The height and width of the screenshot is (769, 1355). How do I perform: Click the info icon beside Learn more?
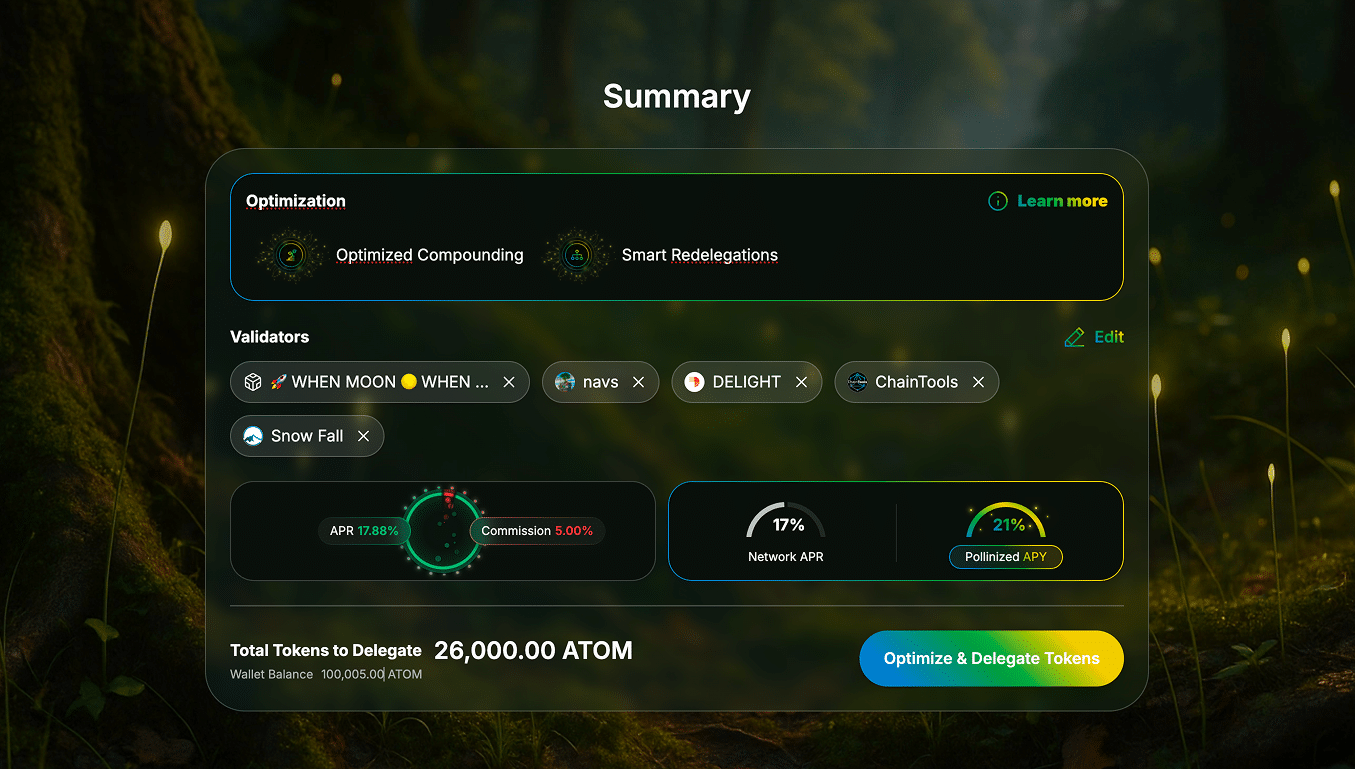(997, 201)
